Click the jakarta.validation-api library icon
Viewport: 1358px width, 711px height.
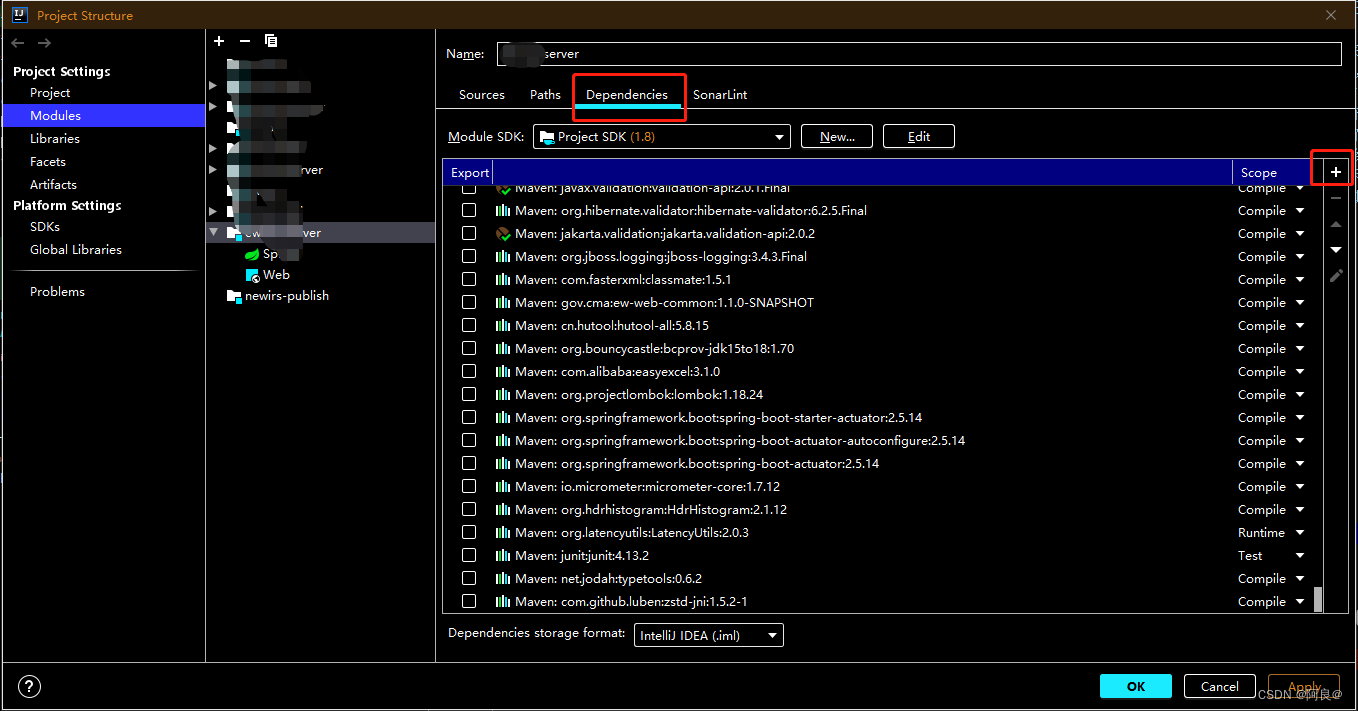tap(503, 234)
